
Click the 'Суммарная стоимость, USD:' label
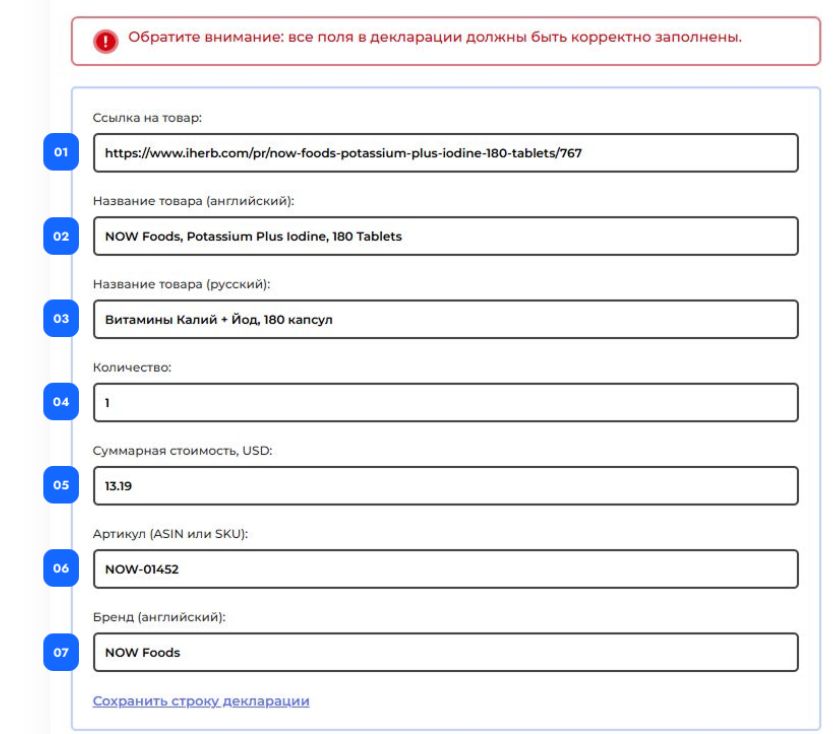click(182, 450)
